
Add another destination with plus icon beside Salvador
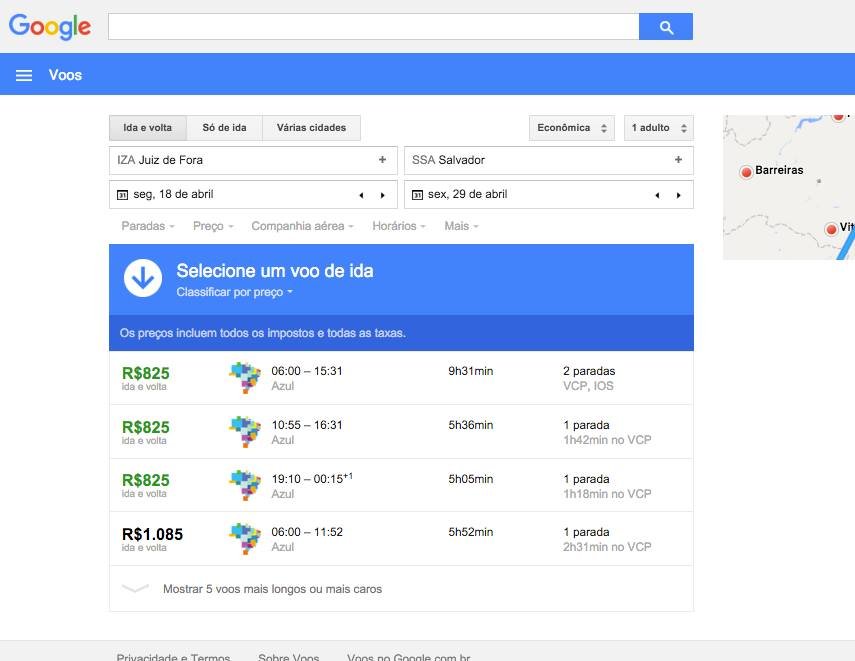pos(678,160)
